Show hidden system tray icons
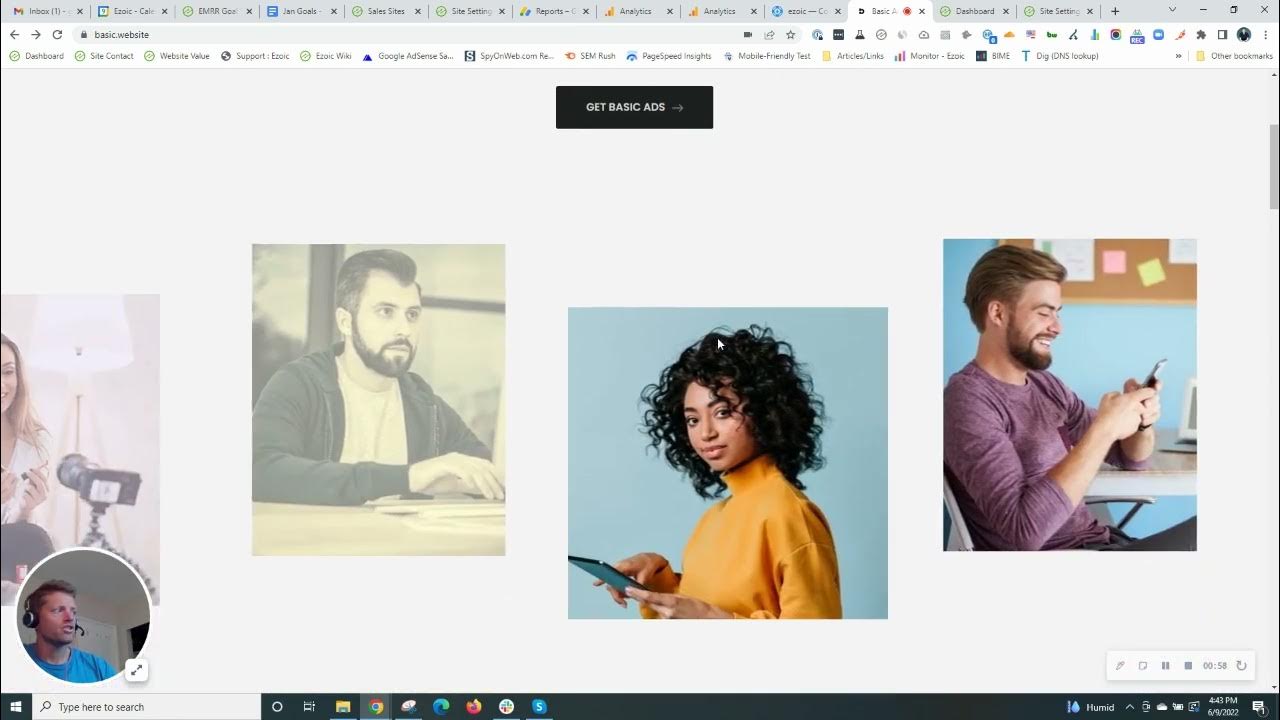This screenshot has width=1280, height=720. [x=1130, y=707]
